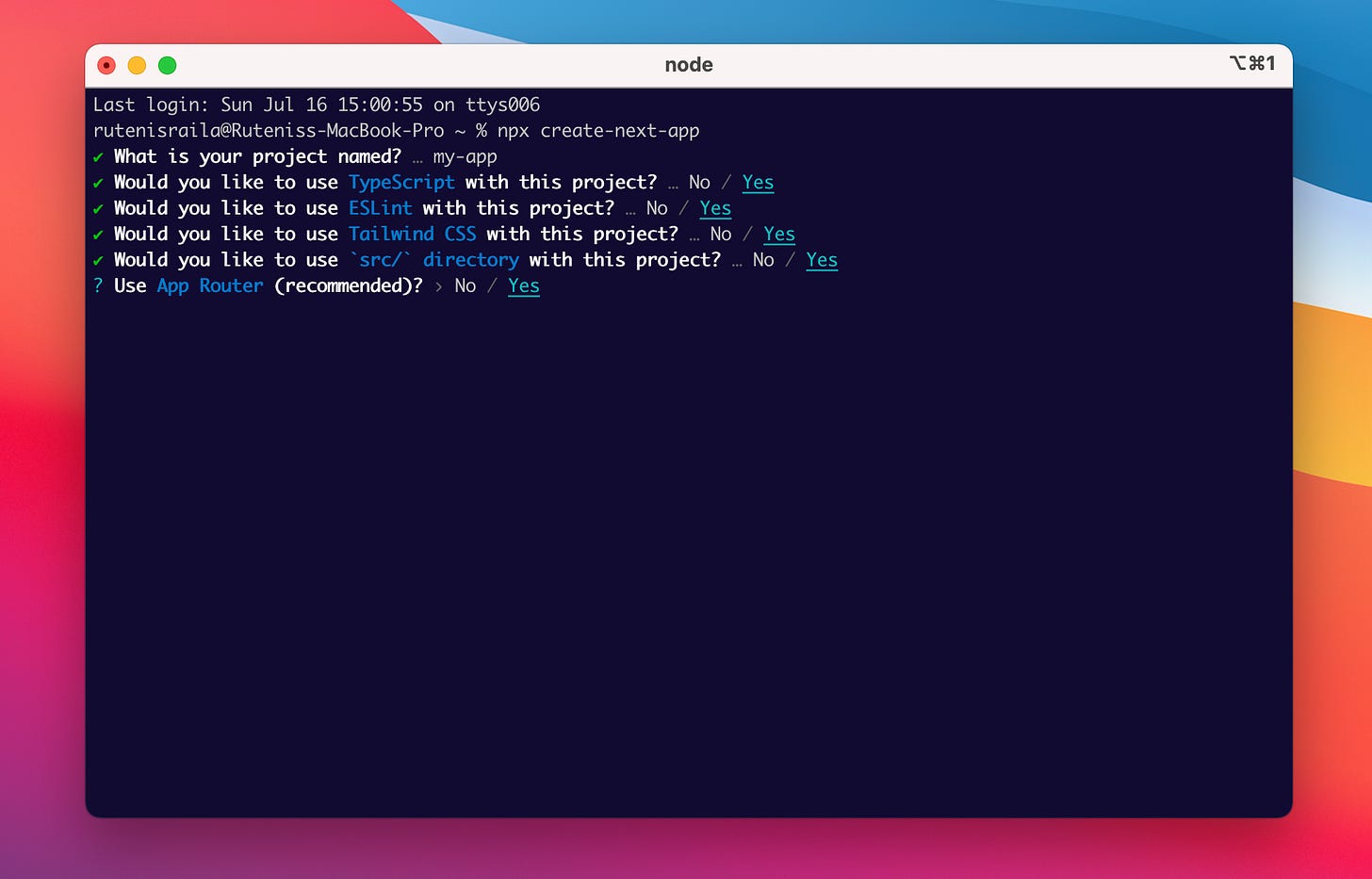Click the blue 'App Router' text
Viewport: 1372px width, 879px height.
pos(210,286)
